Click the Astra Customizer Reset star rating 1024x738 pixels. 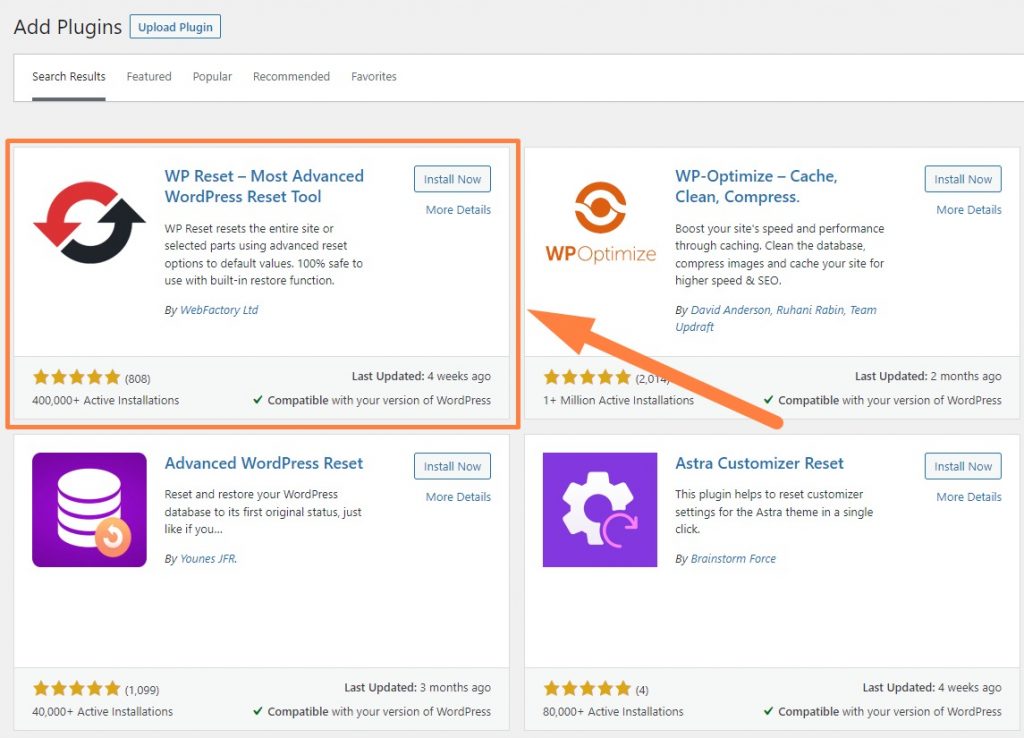(x=587, y=688)
